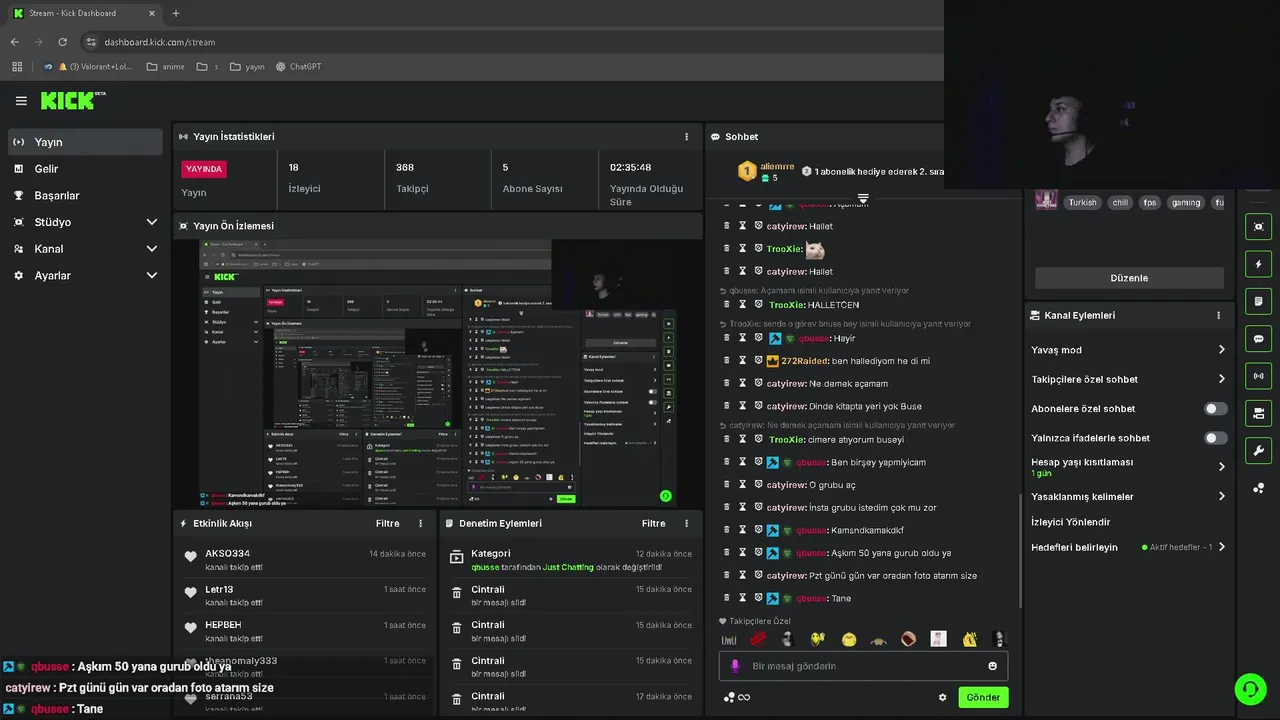Delete the message 'catyirew: O grubu aç'
This screenshot has height=720, width=1280.
click(x=728, y=485)
